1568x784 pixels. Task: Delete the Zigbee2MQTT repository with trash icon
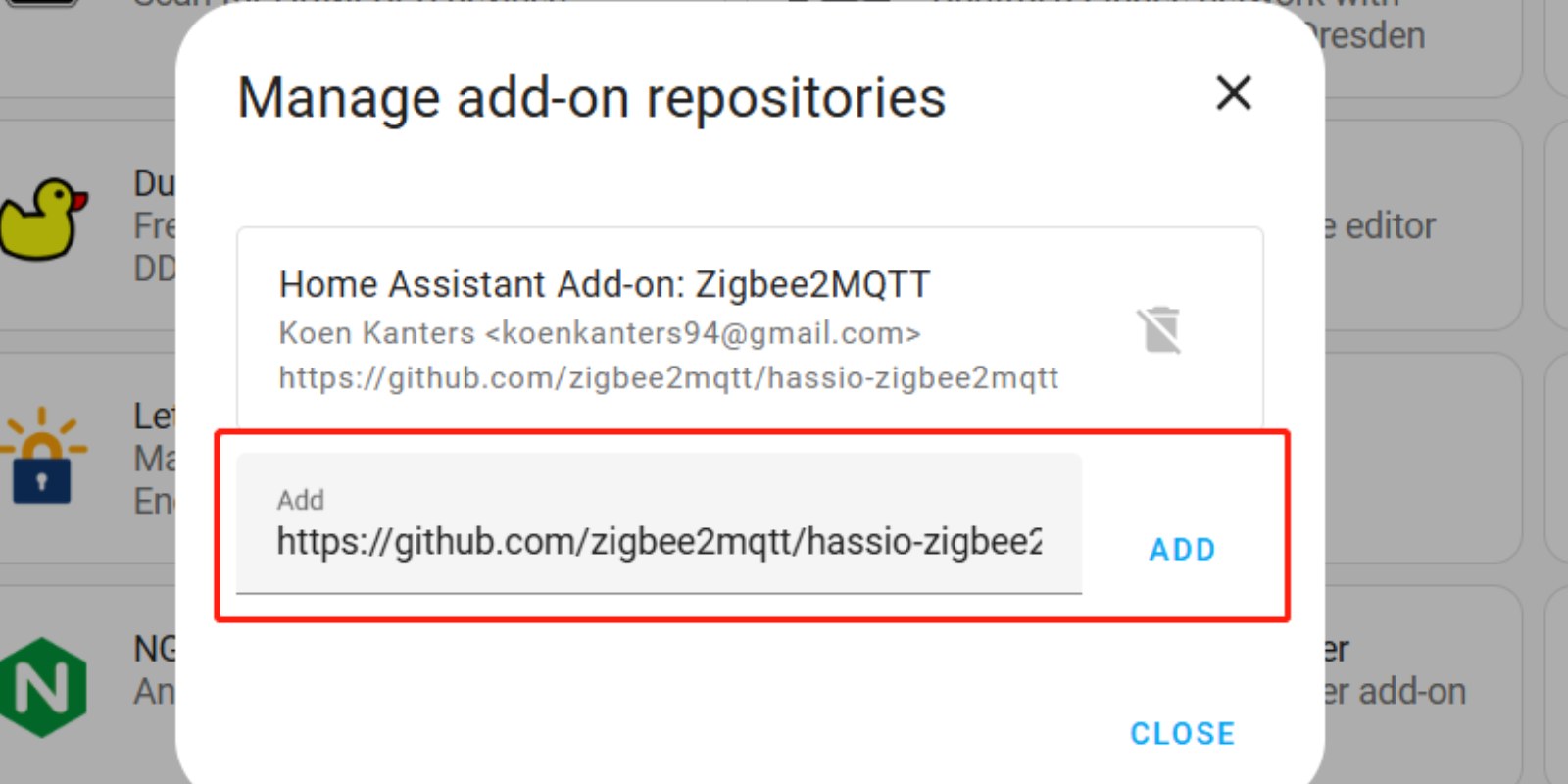pyautogui.click(x=1160, y=330)
